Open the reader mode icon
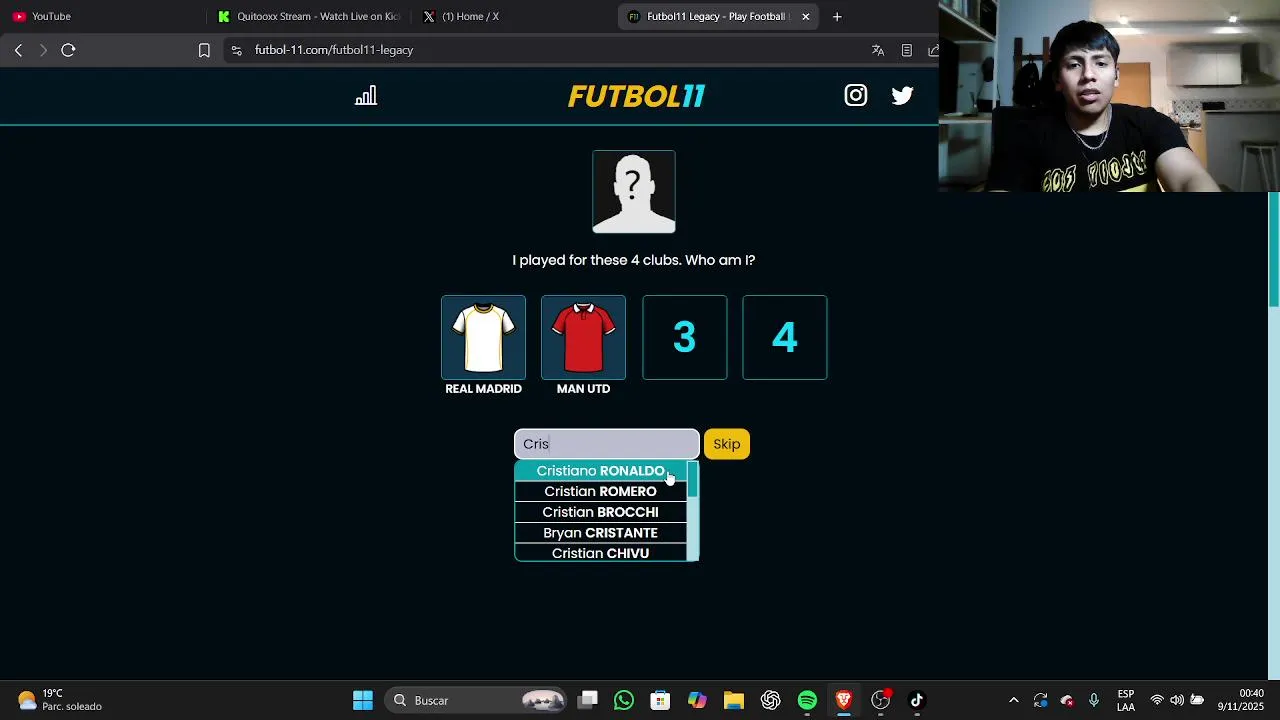The width and height of the screenshot is (1280, 720). pyautogui.click(x=906, y=50)
